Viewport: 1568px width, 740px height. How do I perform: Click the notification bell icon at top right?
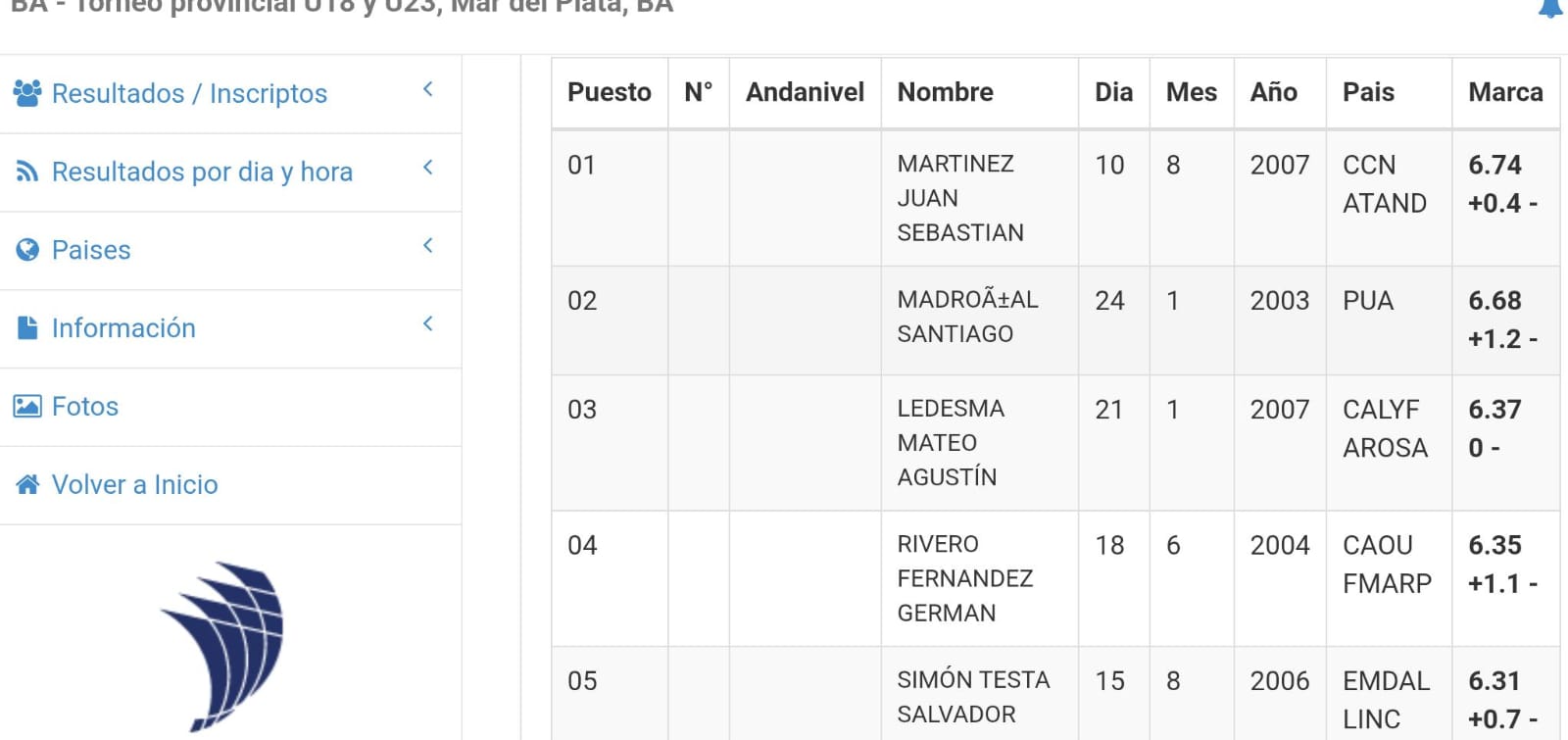tap(1550, 8)
